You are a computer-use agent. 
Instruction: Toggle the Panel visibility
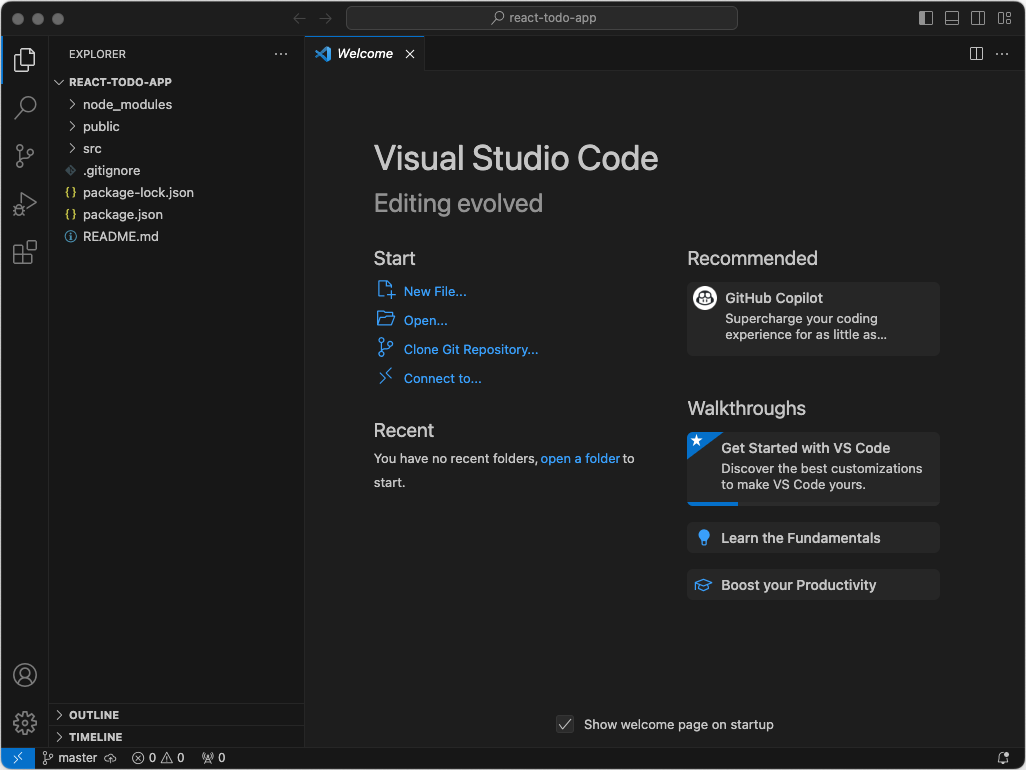click(x=952, y=18)
